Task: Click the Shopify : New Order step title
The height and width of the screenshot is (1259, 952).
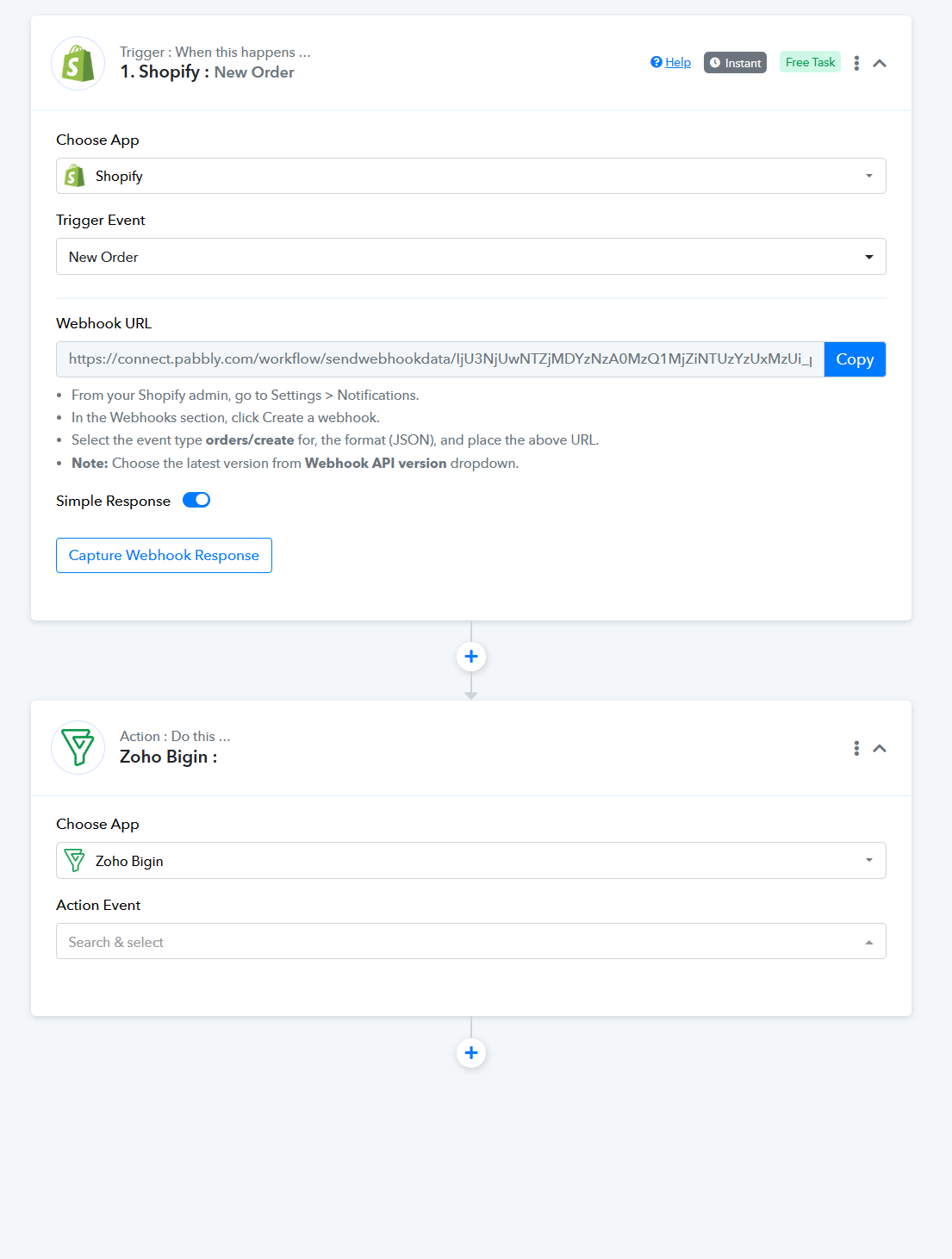Action: (x=207, y=72)
